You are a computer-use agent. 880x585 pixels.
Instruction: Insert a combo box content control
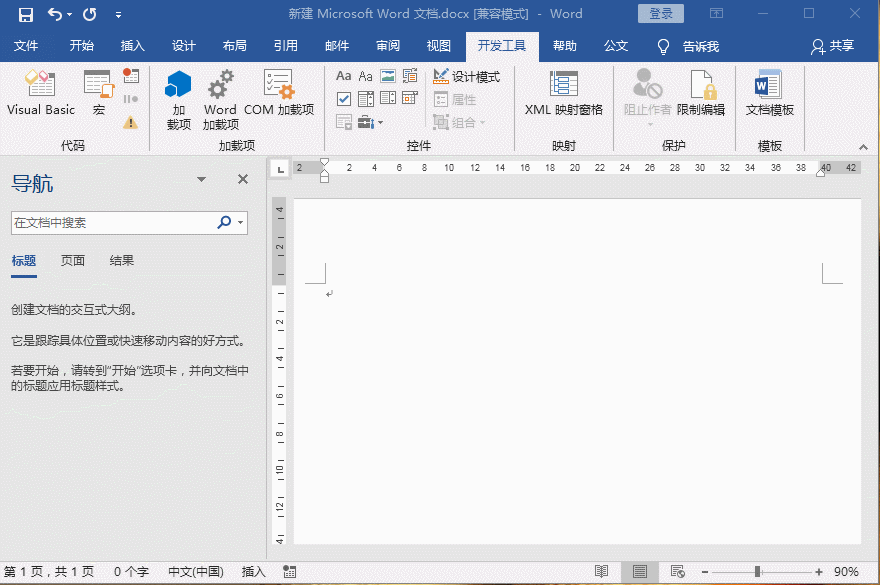(x=365, y=99)
